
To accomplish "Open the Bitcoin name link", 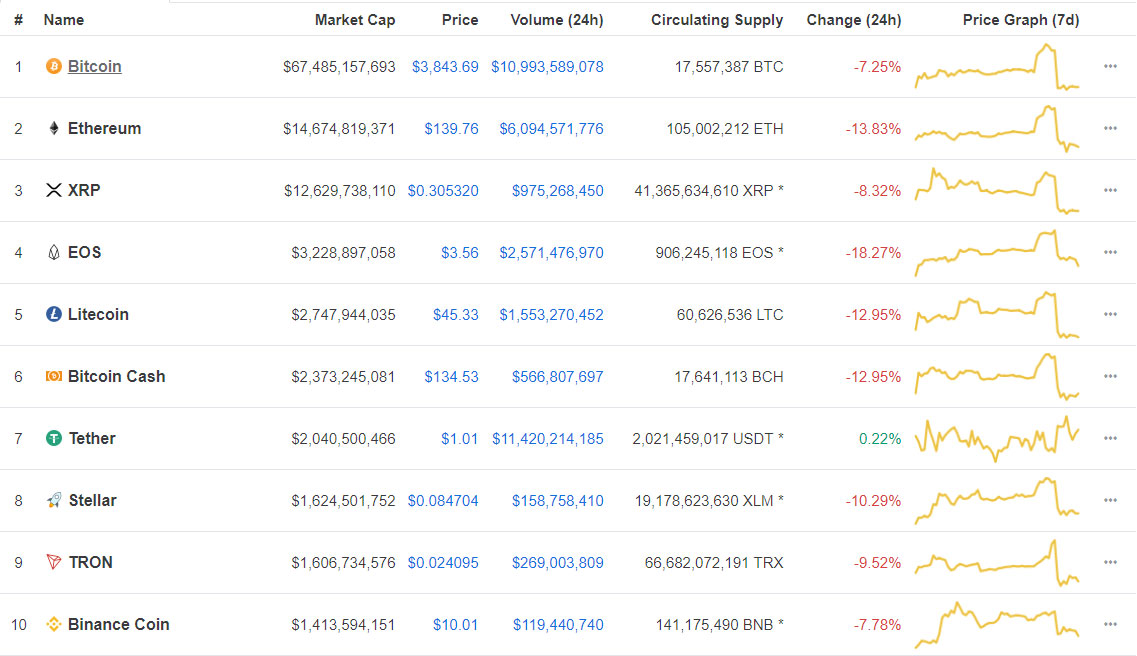I will tap(94, 67).
